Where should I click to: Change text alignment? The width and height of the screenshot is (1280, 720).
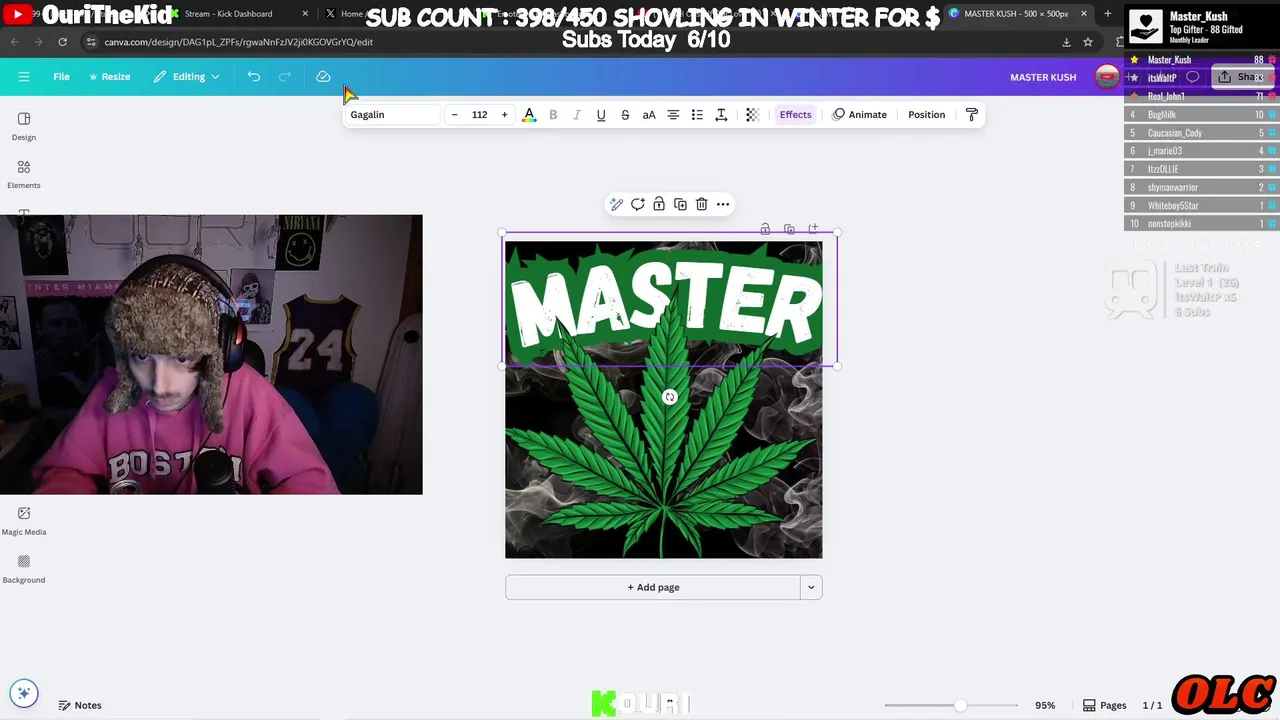[673, 115]
